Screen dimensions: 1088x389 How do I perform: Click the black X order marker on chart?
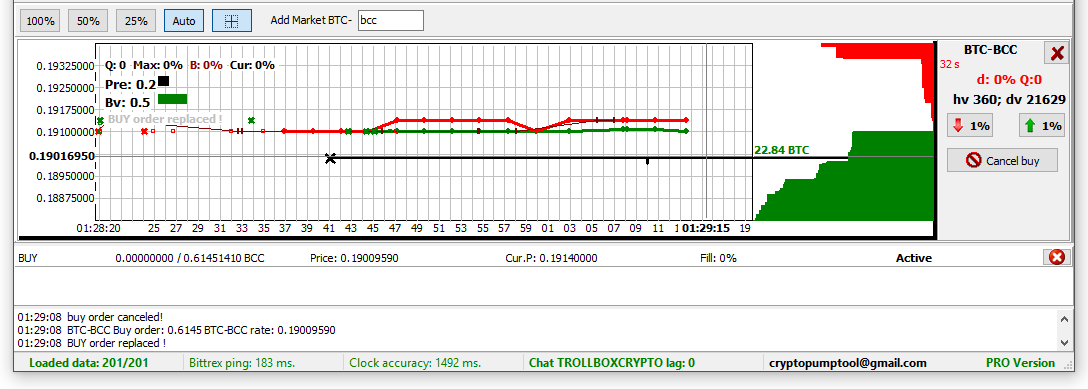[330, 158]
